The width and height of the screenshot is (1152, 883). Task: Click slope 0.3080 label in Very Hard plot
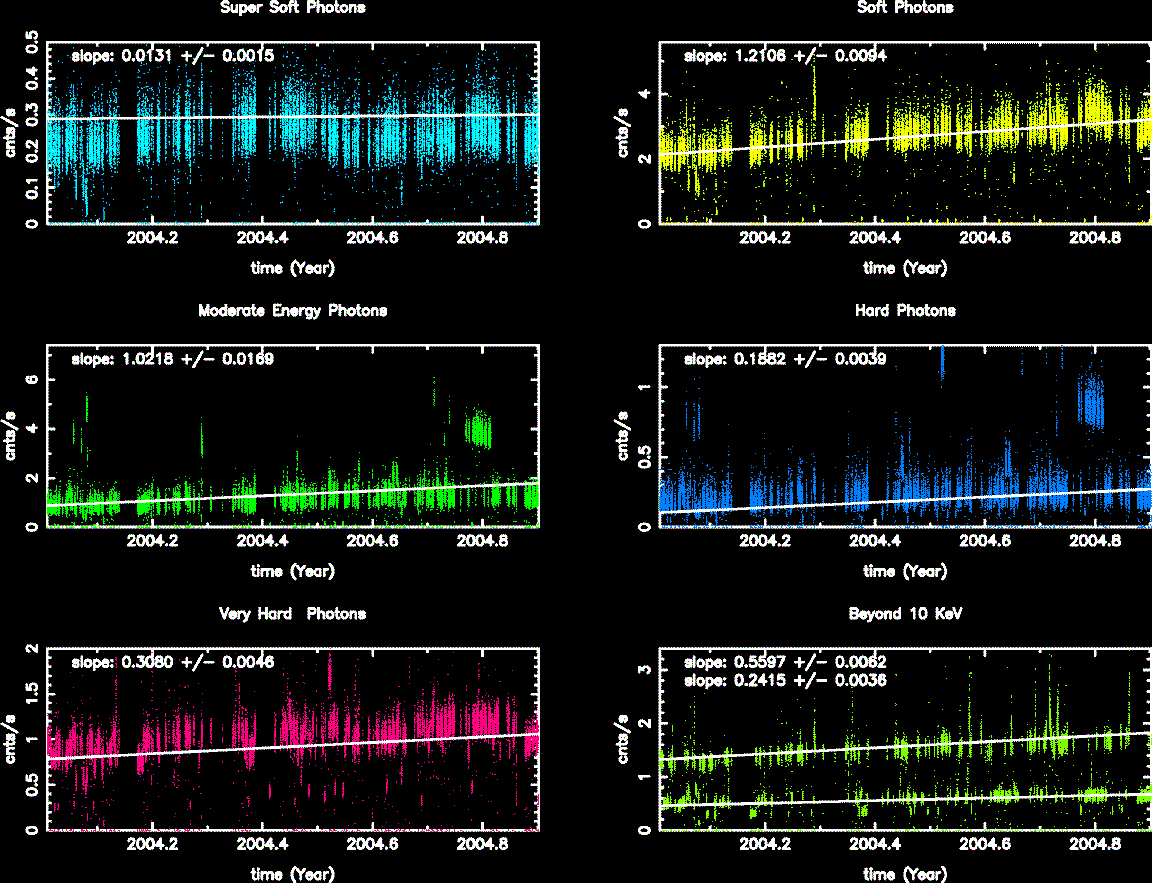point(172,662)
